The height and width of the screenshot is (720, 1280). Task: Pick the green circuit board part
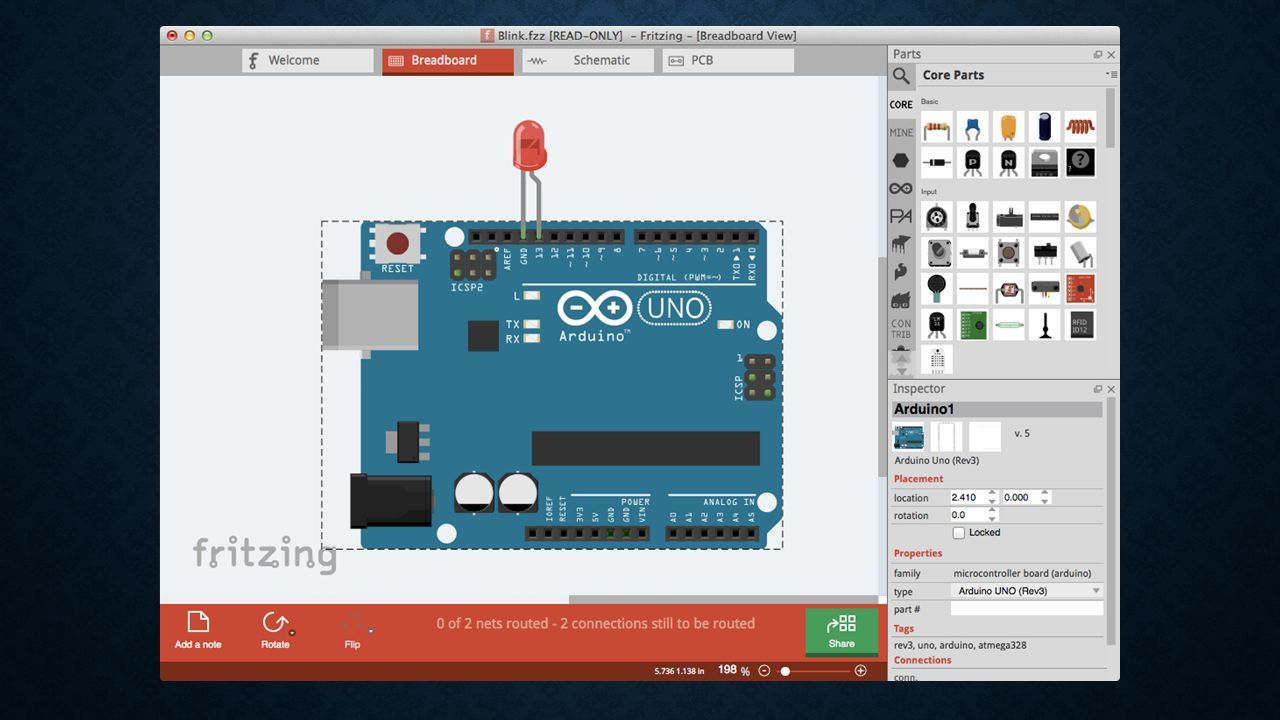973,324
